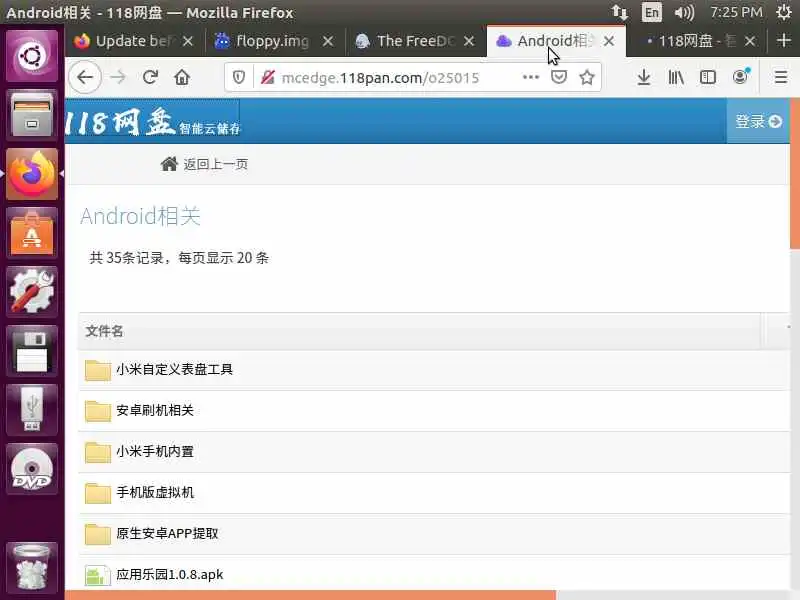The image size is (800, 600).
Task: Switch to the floppy.img tab
Action: [274, 41]
